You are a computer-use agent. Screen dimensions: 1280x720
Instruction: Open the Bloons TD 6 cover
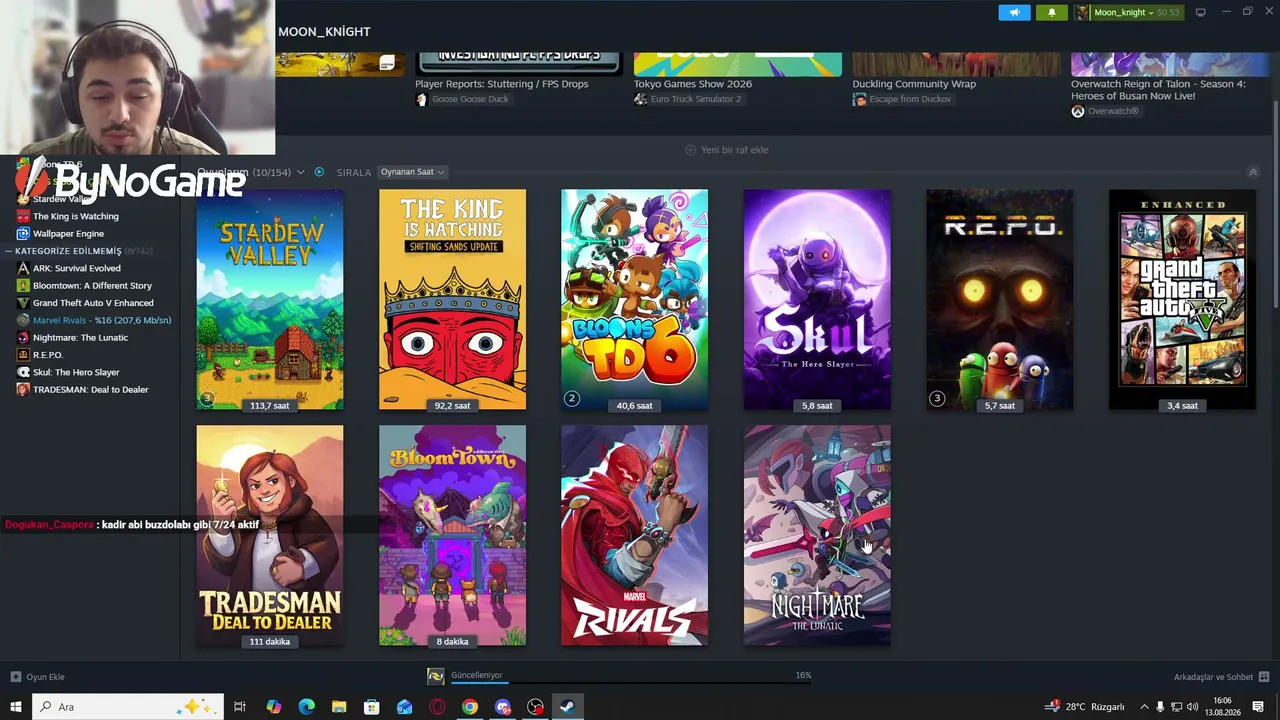[634, 299]
